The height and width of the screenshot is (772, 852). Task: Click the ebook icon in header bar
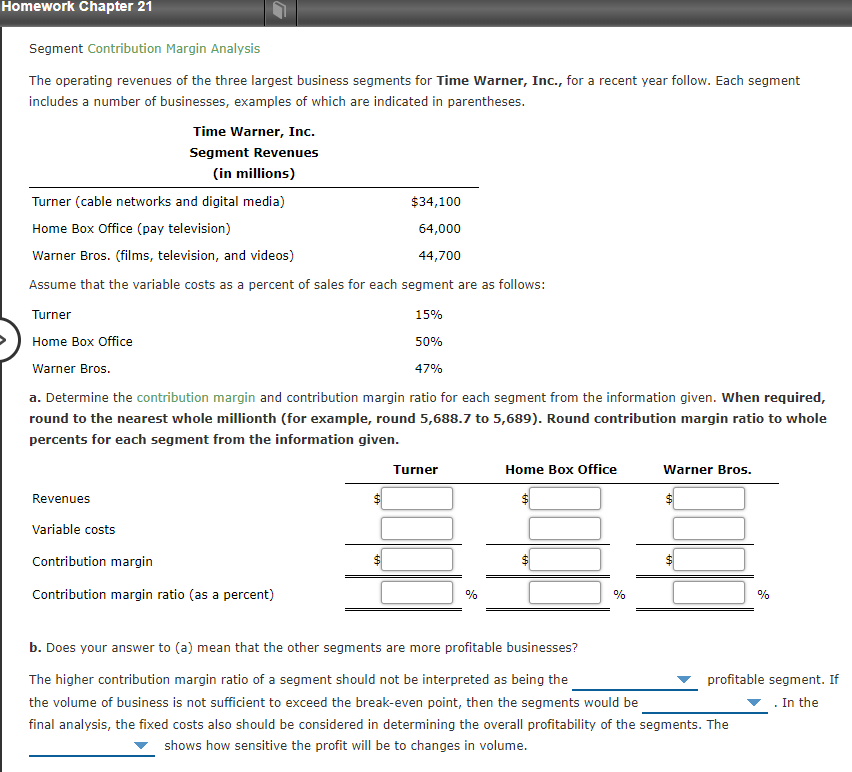(279, 10)
